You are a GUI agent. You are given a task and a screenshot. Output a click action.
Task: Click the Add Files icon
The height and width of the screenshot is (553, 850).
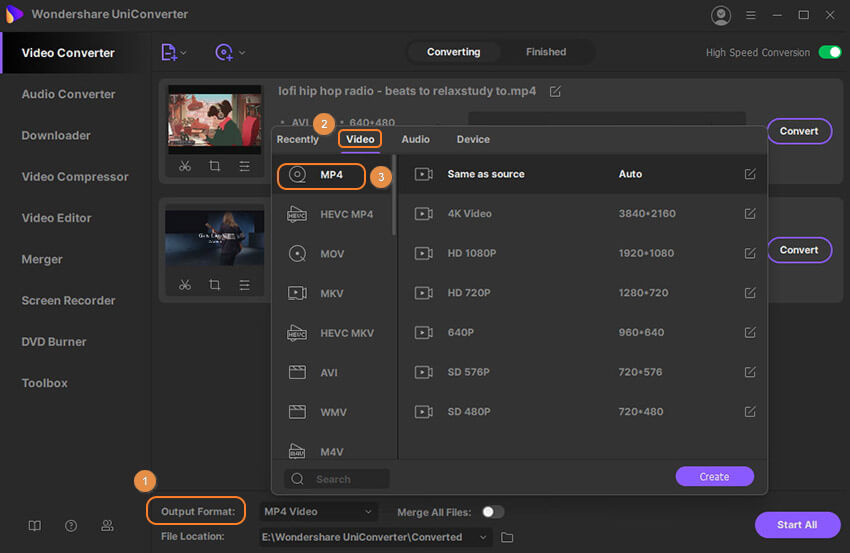pyautogui.click(x=169, y=53)
